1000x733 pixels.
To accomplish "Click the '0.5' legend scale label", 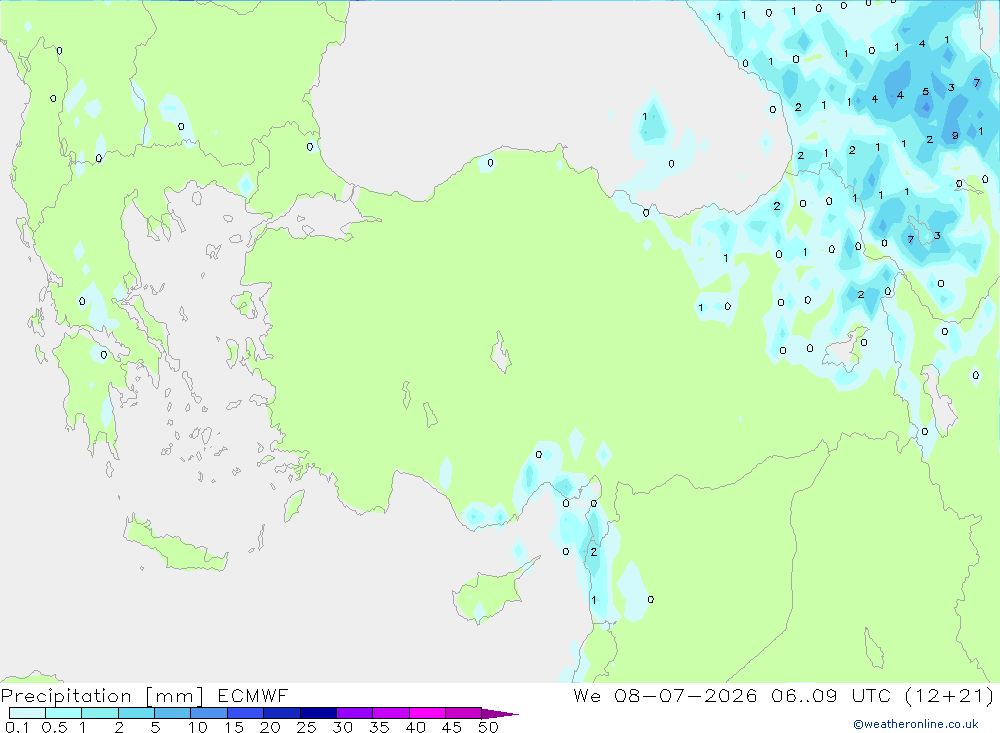I will (x=54, y=727).
